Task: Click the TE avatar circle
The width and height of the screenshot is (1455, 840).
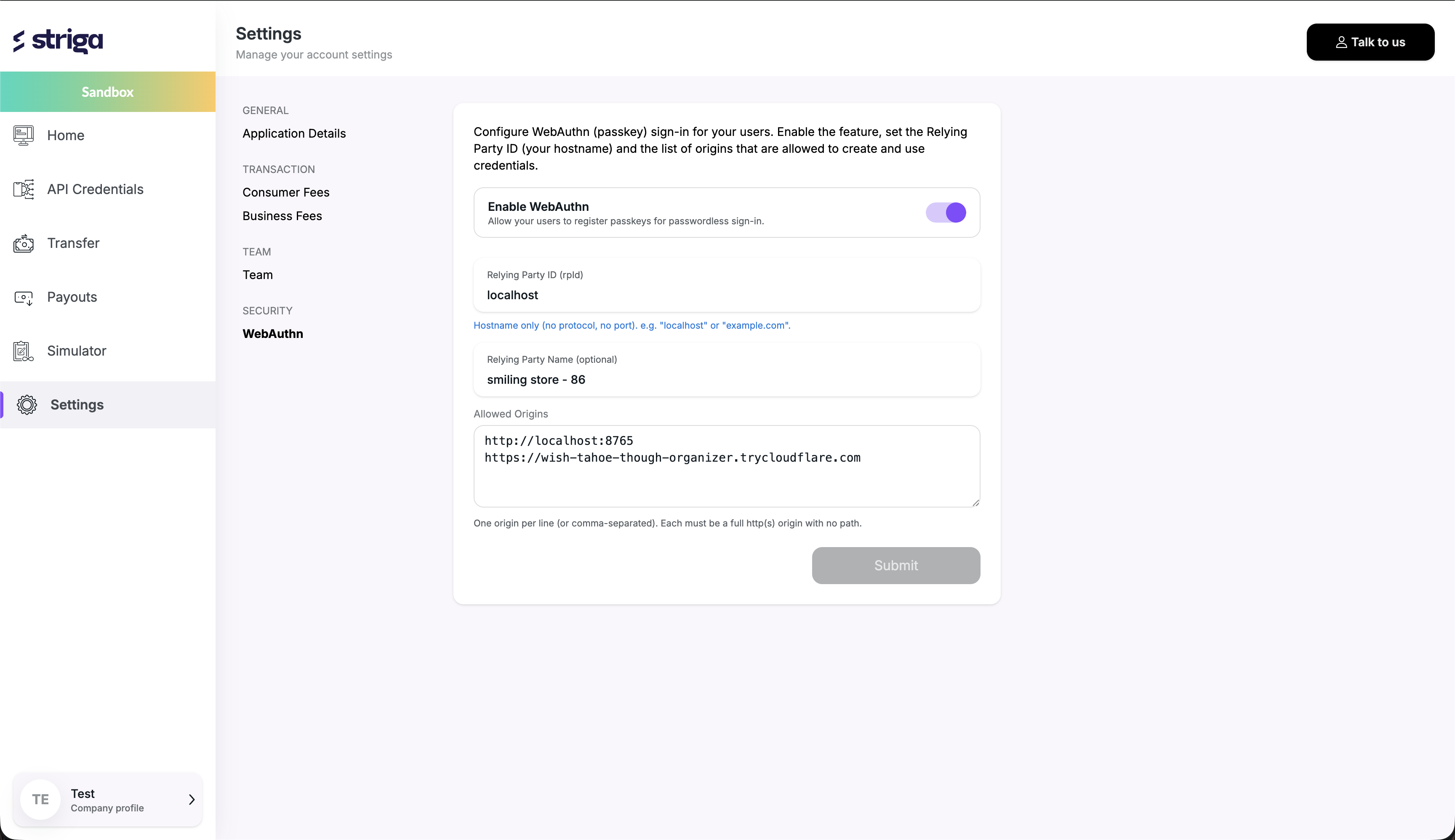Action: (40, 799)
